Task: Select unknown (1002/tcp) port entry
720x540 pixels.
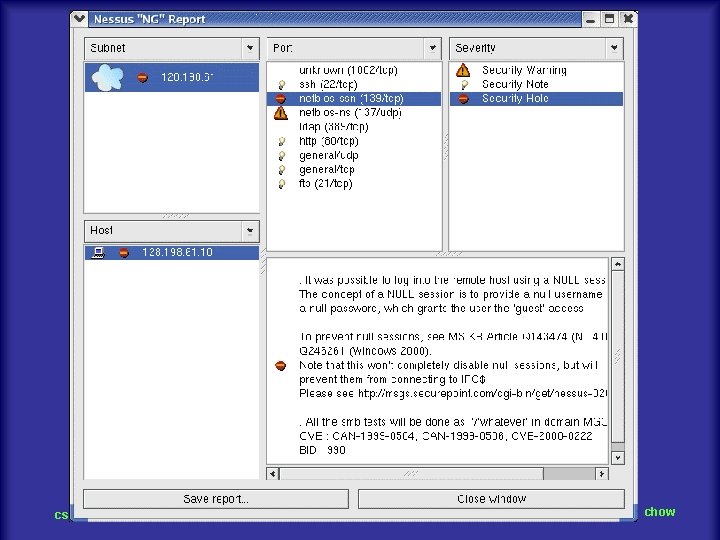Action: [354, 70]
